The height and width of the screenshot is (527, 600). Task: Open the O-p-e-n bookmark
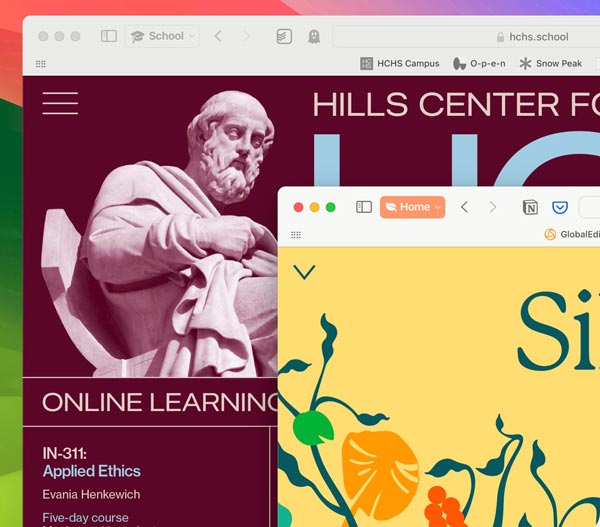click(479, 64)
